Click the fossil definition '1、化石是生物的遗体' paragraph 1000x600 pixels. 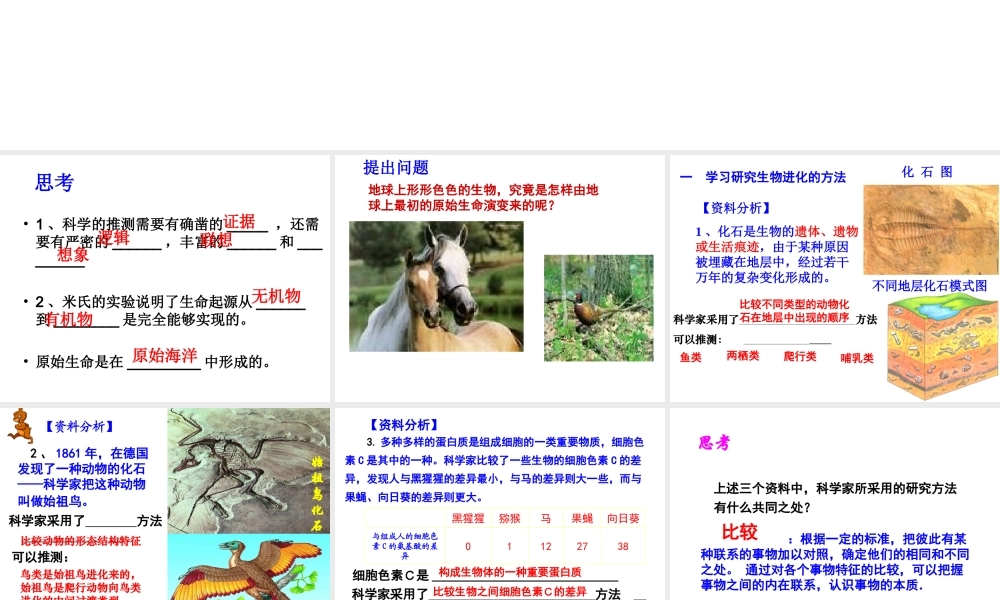coord(777,254)
